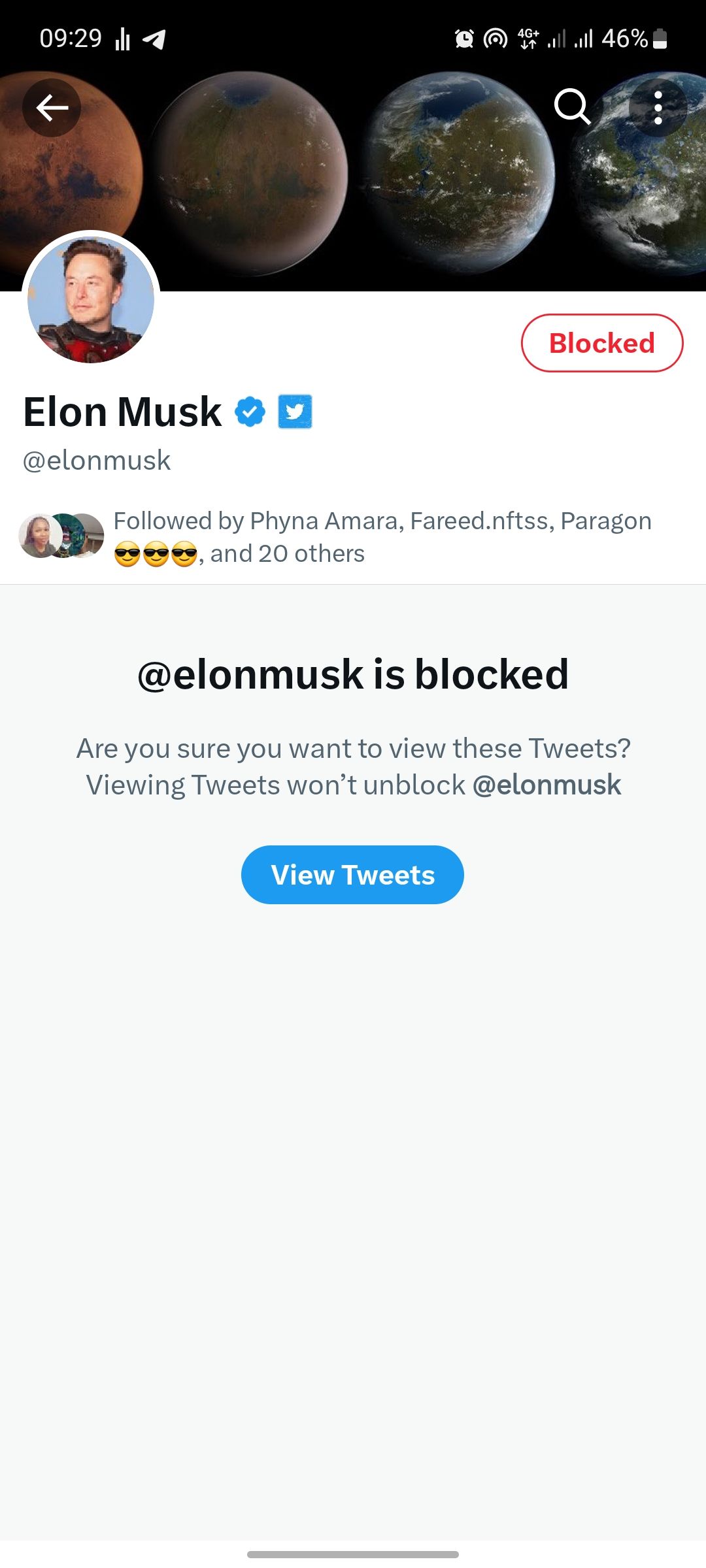Tap the bottom home gesture bar
This screenshot has width=706, height=1568.
[353, 1554]
